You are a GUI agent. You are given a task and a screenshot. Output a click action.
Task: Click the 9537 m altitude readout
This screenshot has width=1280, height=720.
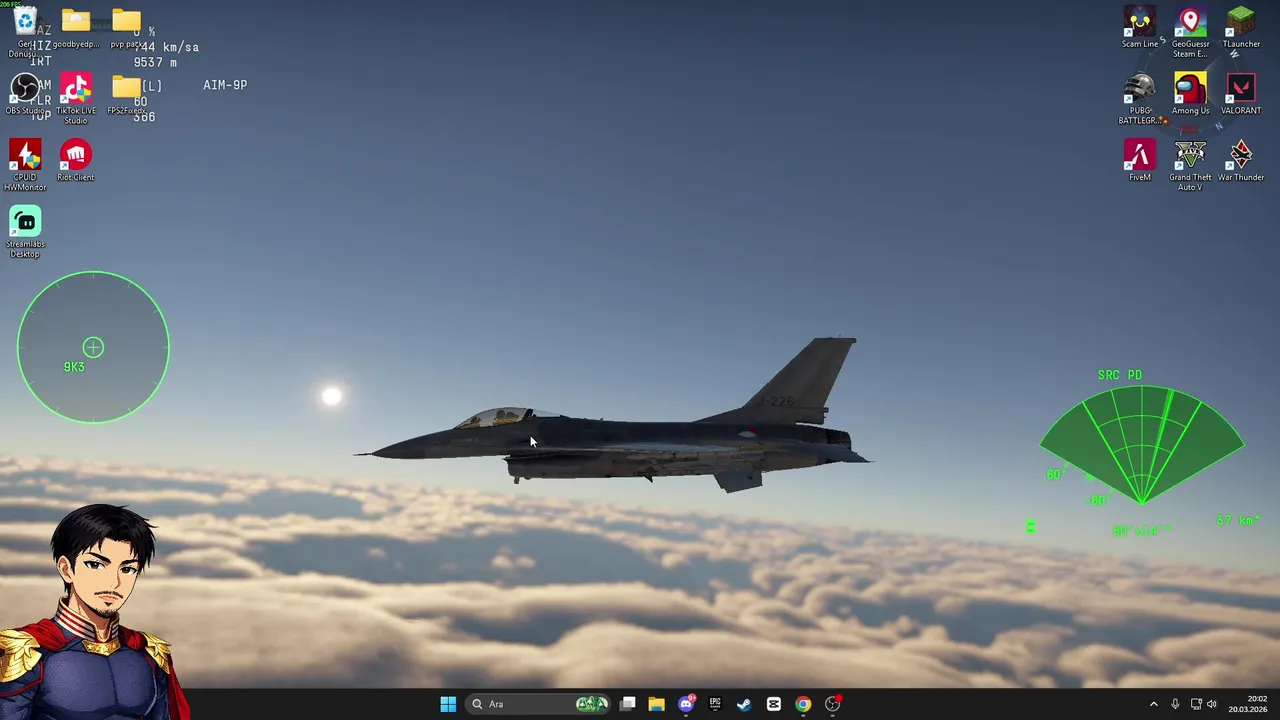155,62
